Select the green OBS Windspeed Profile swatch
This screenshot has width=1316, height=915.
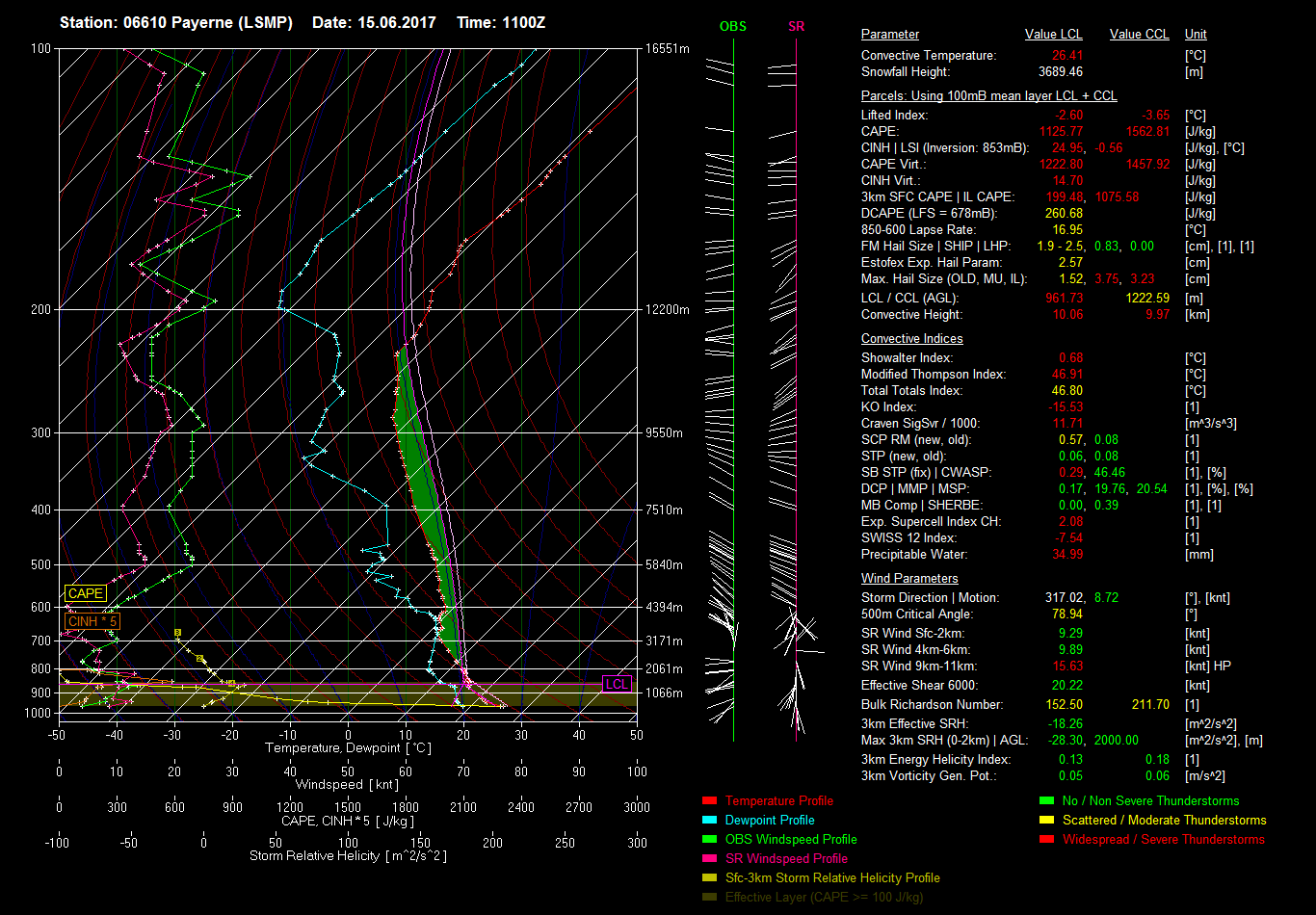(709, 840)
